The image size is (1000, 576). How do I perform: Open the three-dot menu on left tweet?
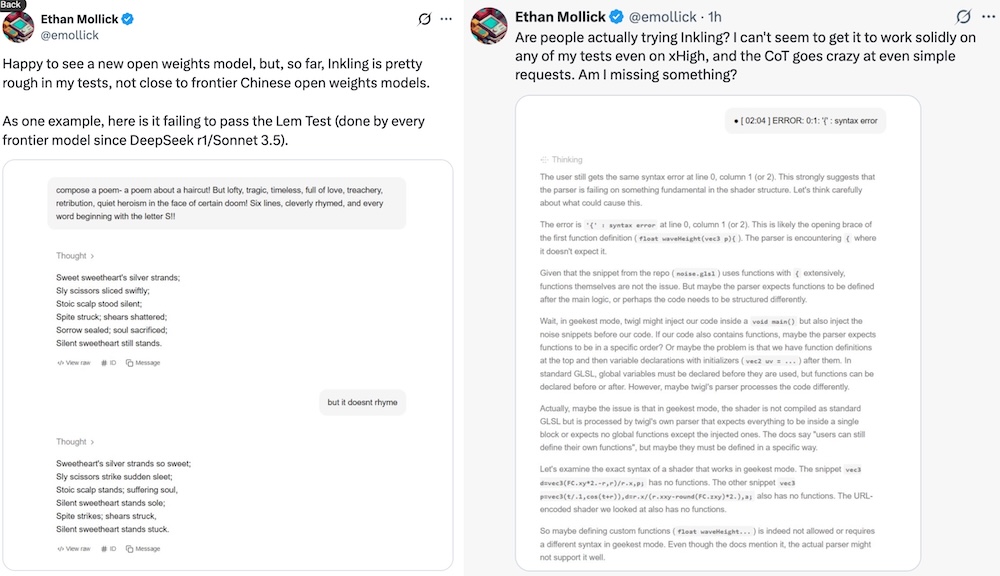tap(446, 19)
